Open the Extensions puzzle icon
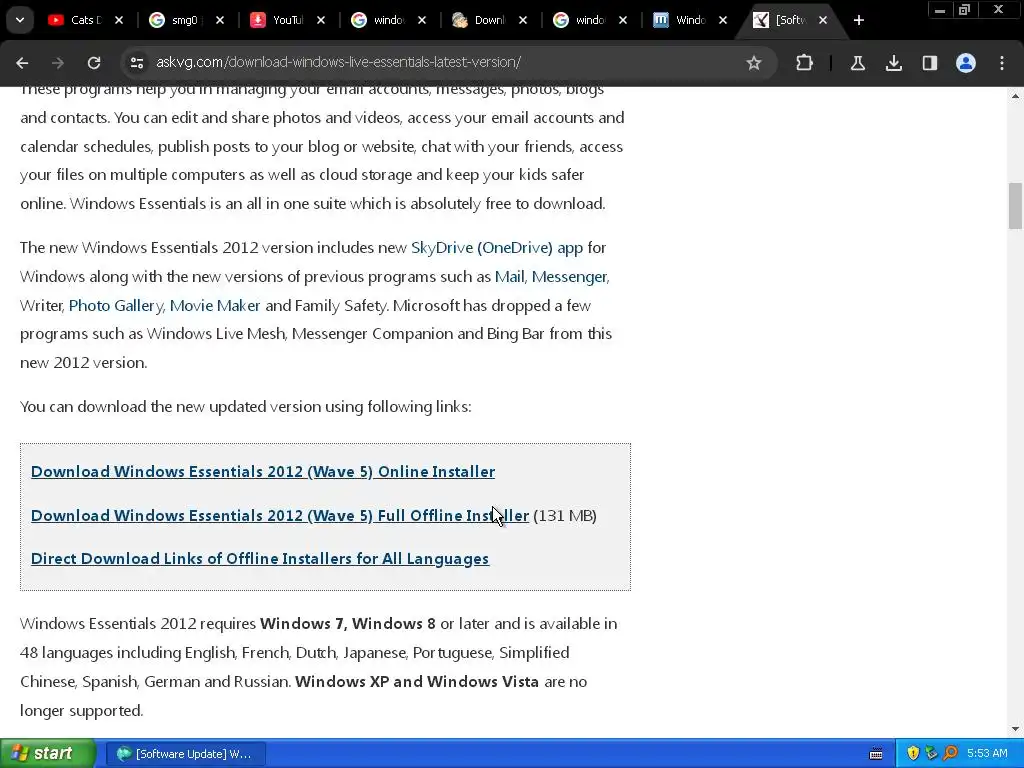1024x768 pixels. (805, 63)
